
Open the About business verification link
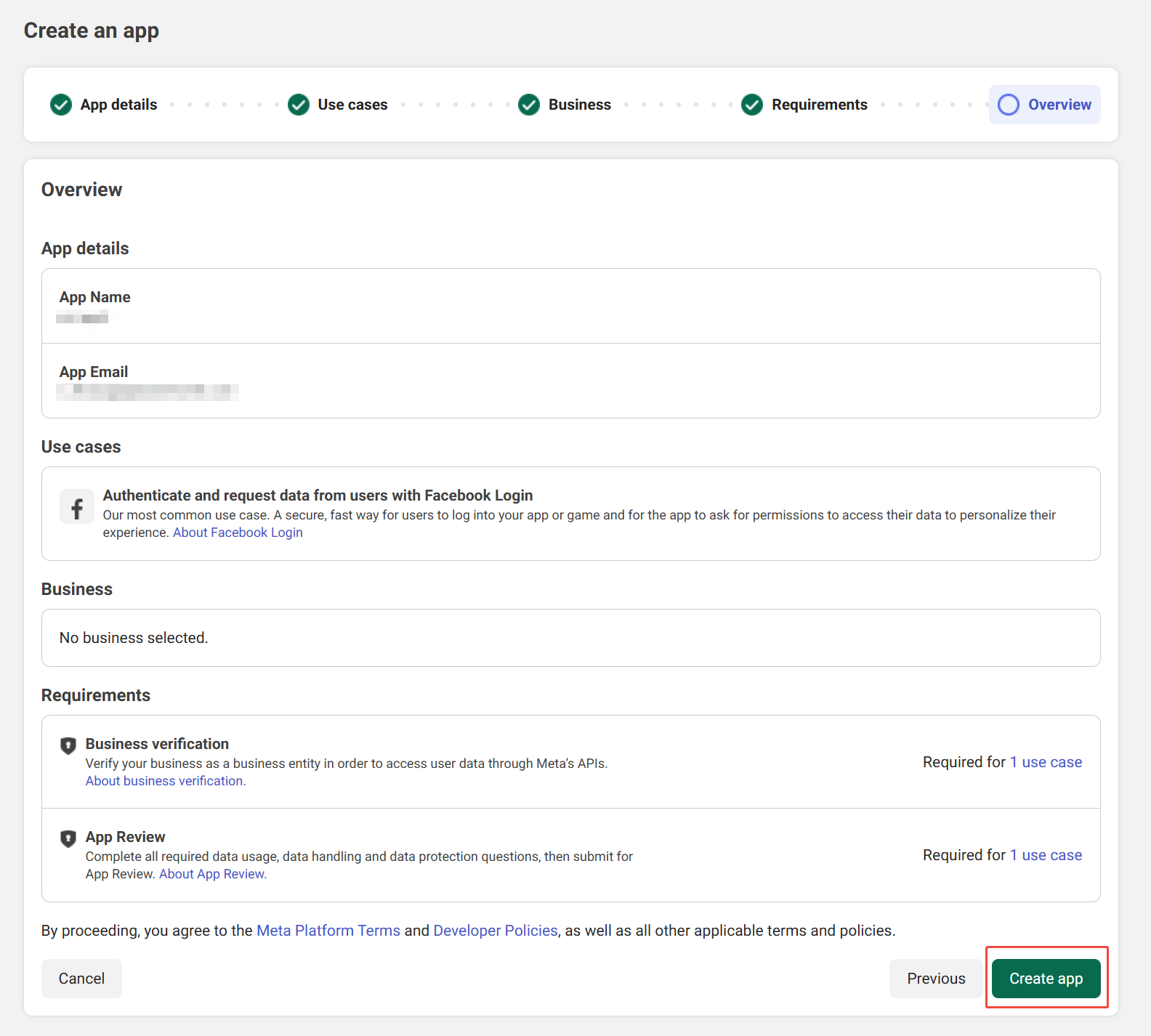click(x=166, y=781)
